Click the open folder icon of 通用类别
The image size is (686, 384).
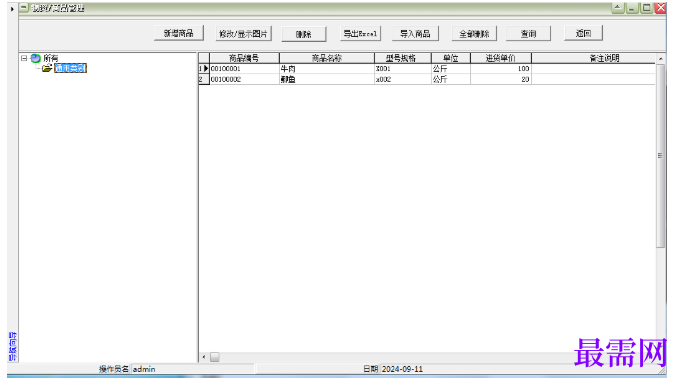(47, 68)
